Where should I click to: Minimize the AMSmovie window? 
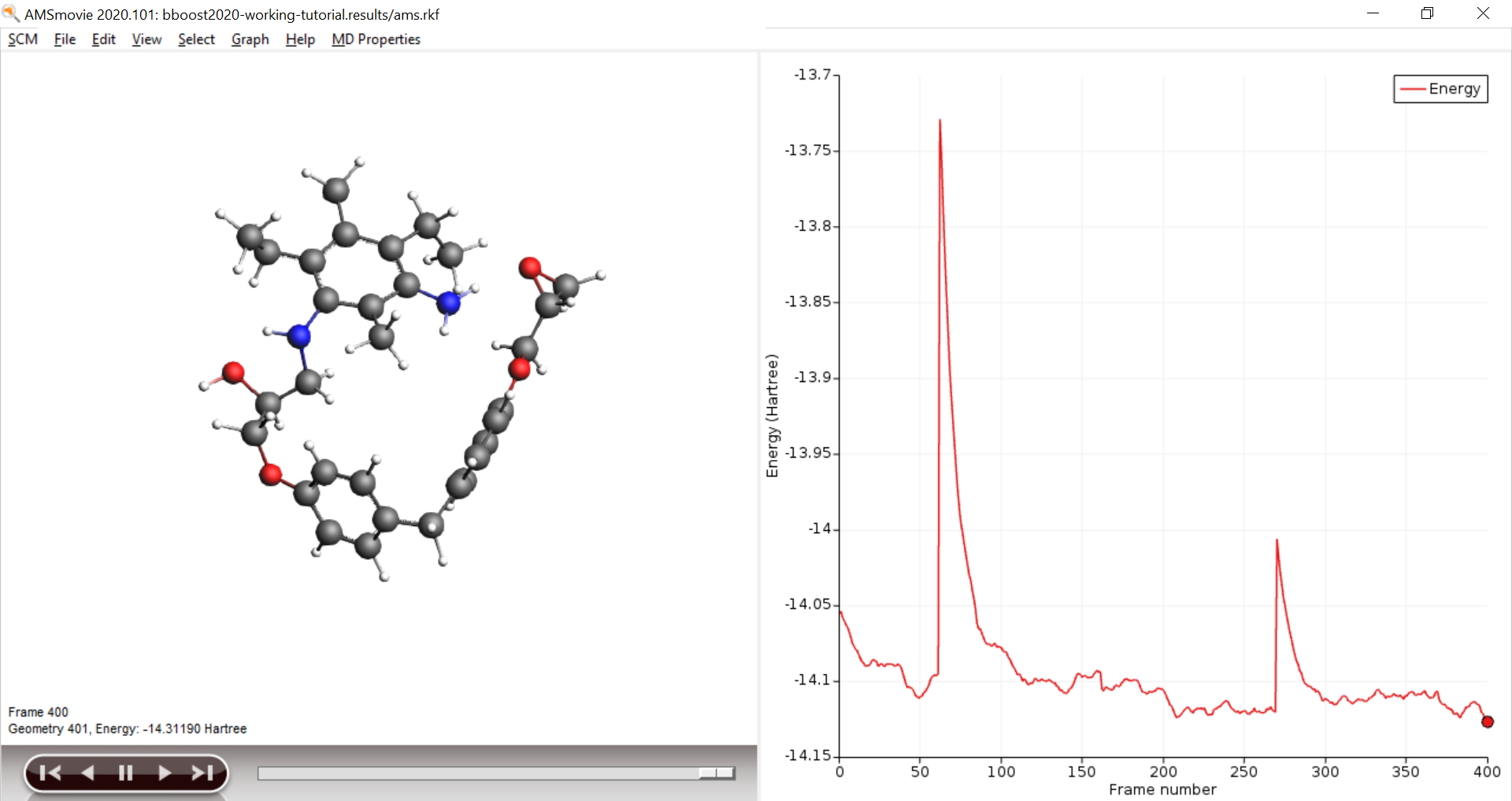pos(1373,13)
